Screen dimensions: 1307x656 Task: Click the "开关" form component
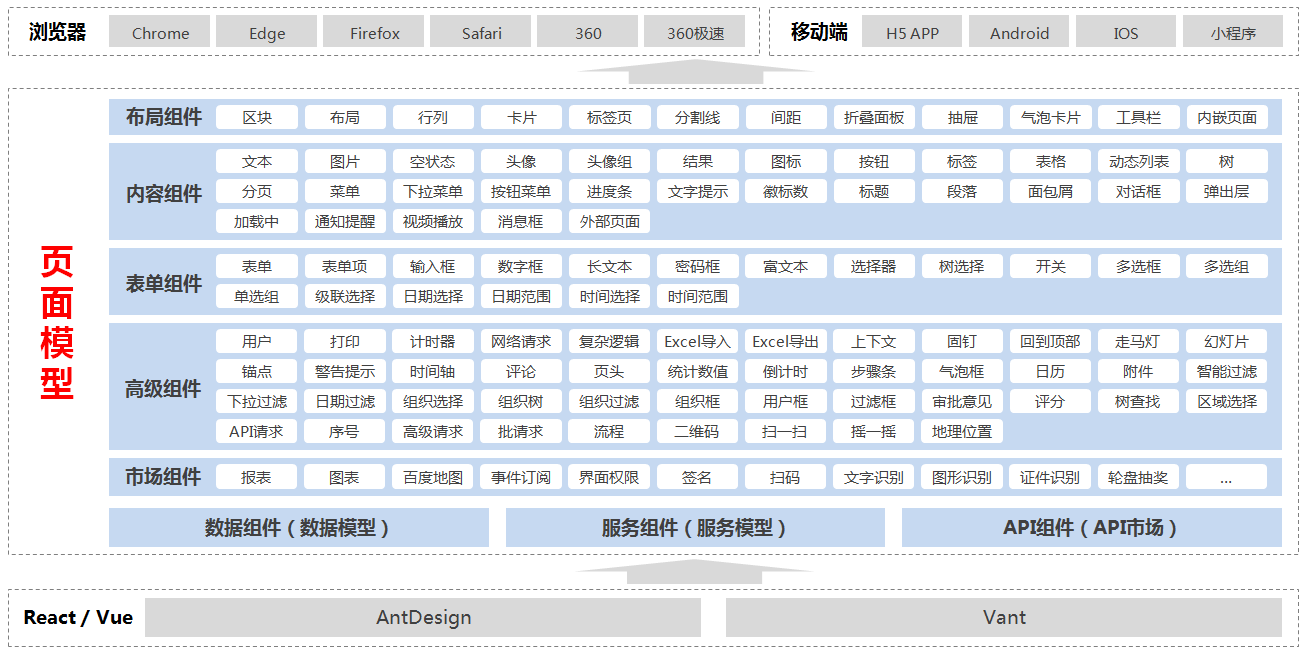pyautogui.click(x=1050, y=266)
